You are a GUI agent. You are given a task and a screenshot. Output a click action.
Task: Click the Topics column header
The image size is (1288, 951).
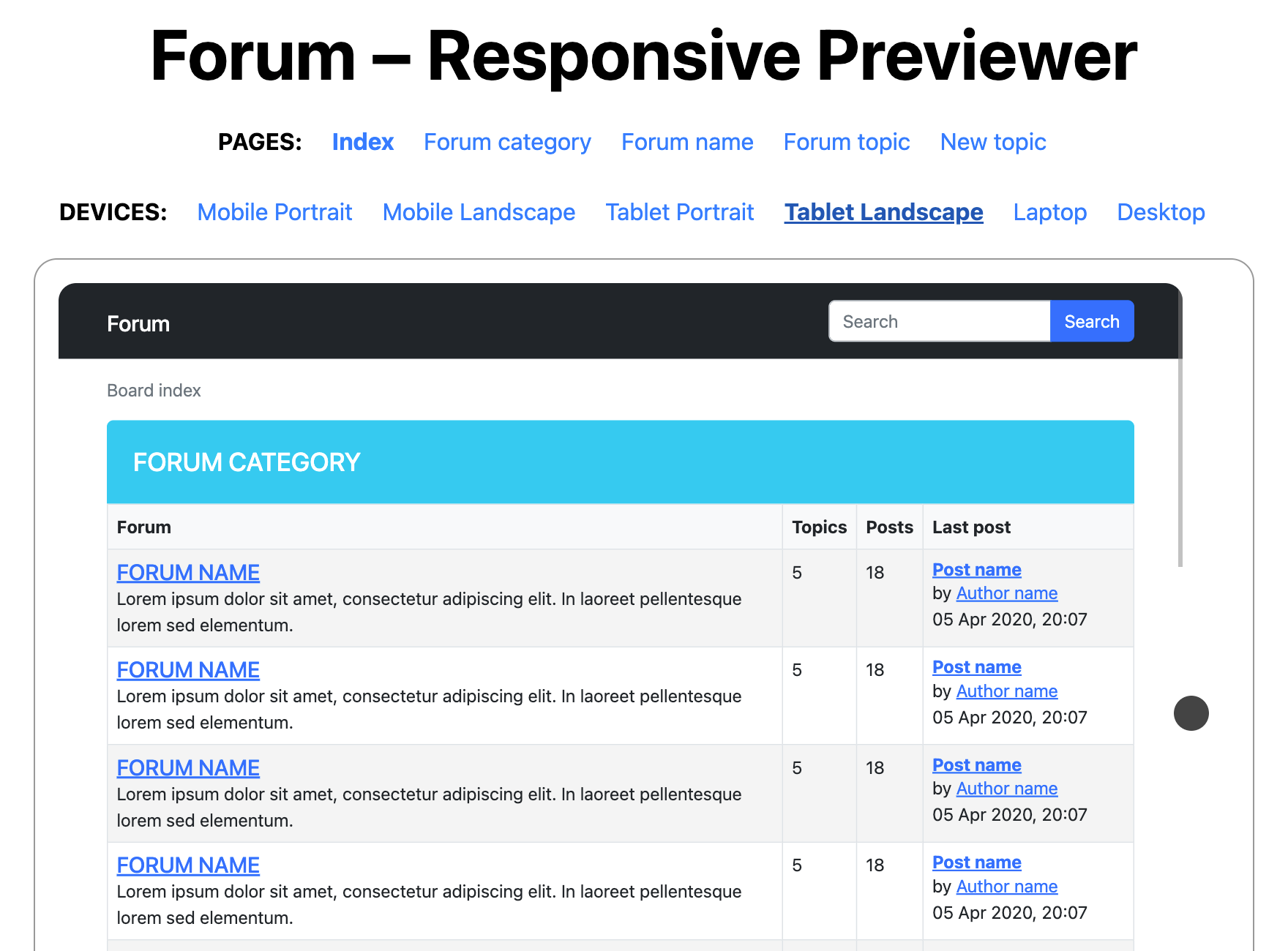[x=819, y=527]
